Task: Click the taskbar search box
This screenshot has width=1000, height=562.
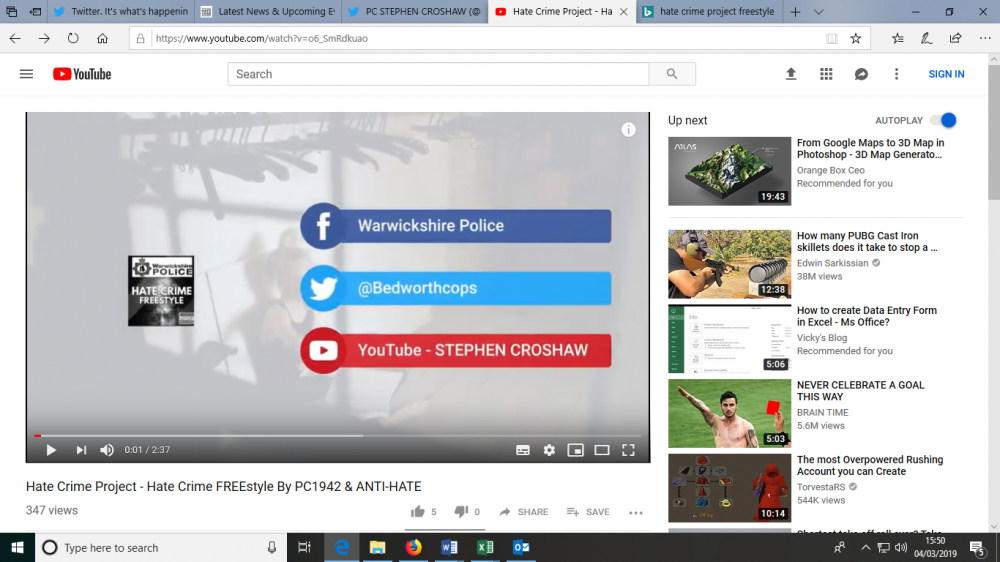Action: [x=160, y=547]
